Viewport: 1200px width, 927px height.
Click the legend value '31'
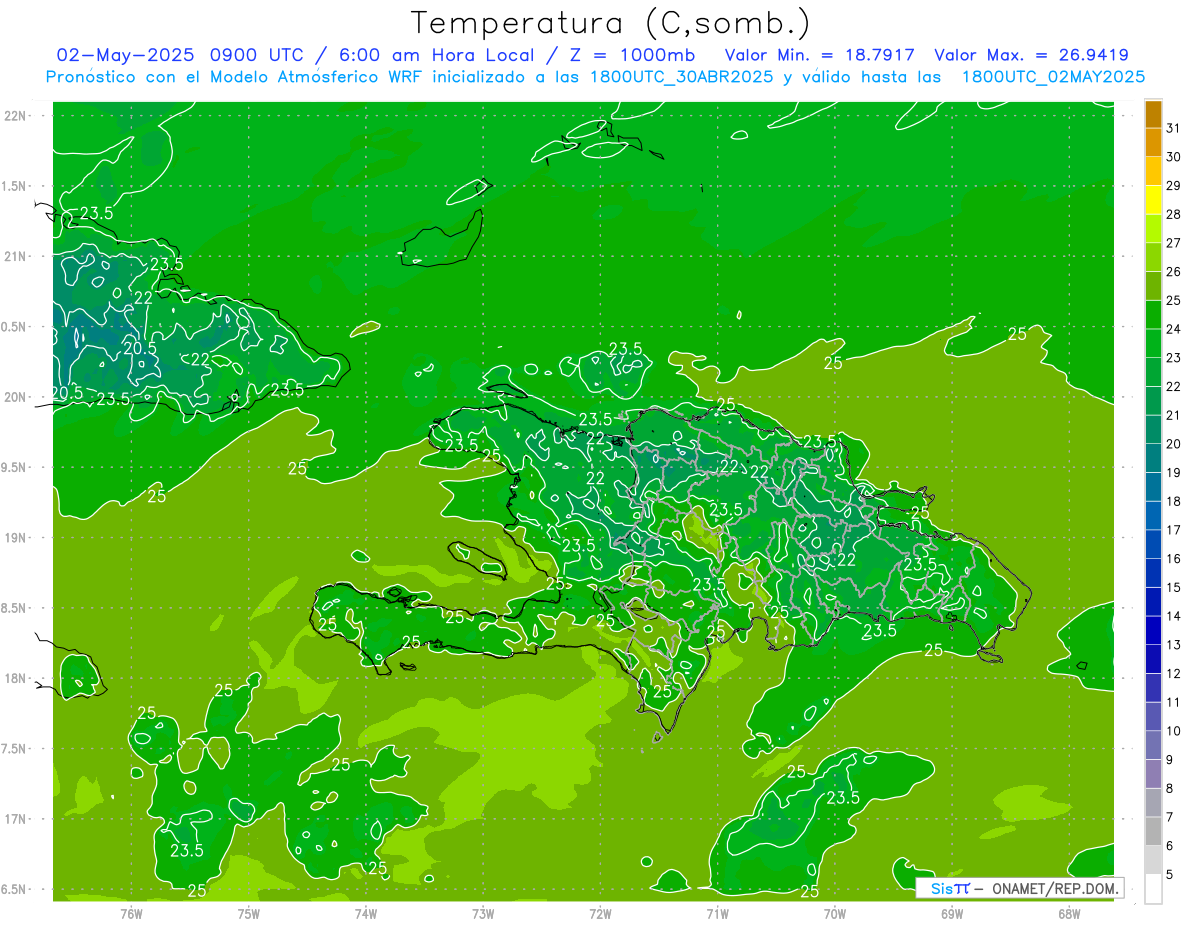pos(1173,128)
